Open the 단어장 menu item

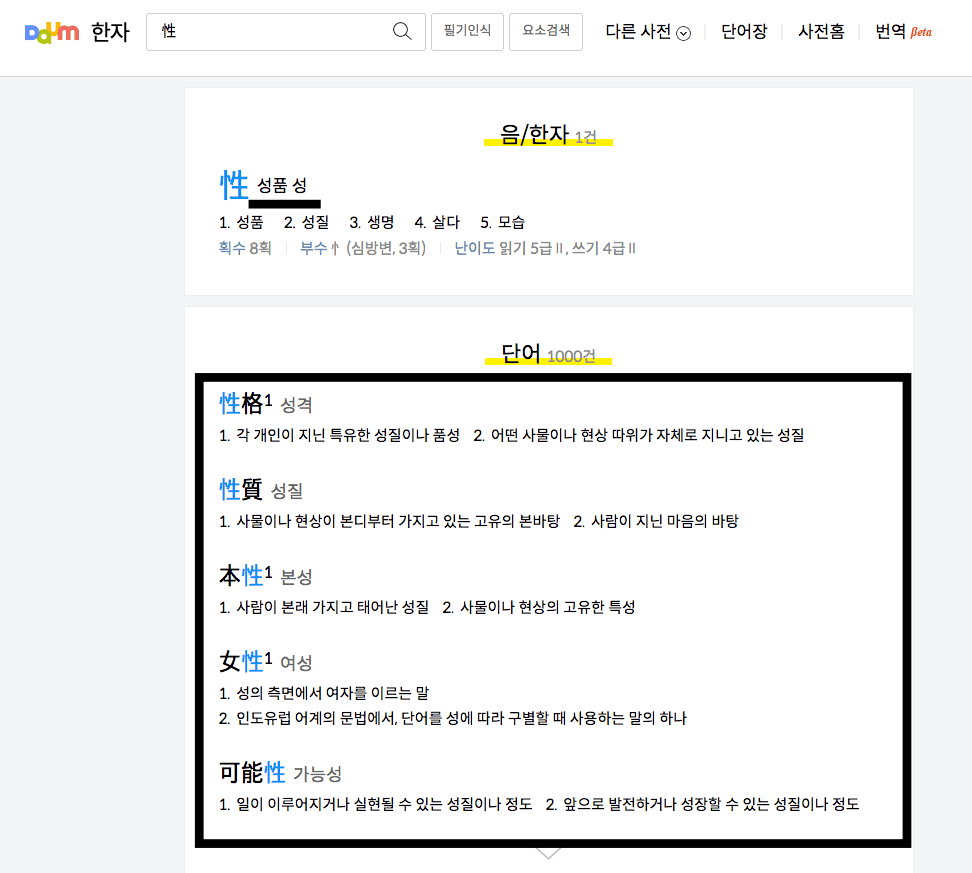[x=744, y=32]
